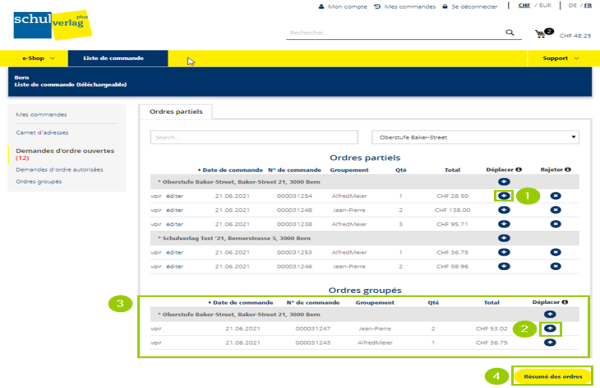Edit order 000031248 with éditer
Image resolution: width=600 pixels, height=388 pixels.
pos(174,210)
